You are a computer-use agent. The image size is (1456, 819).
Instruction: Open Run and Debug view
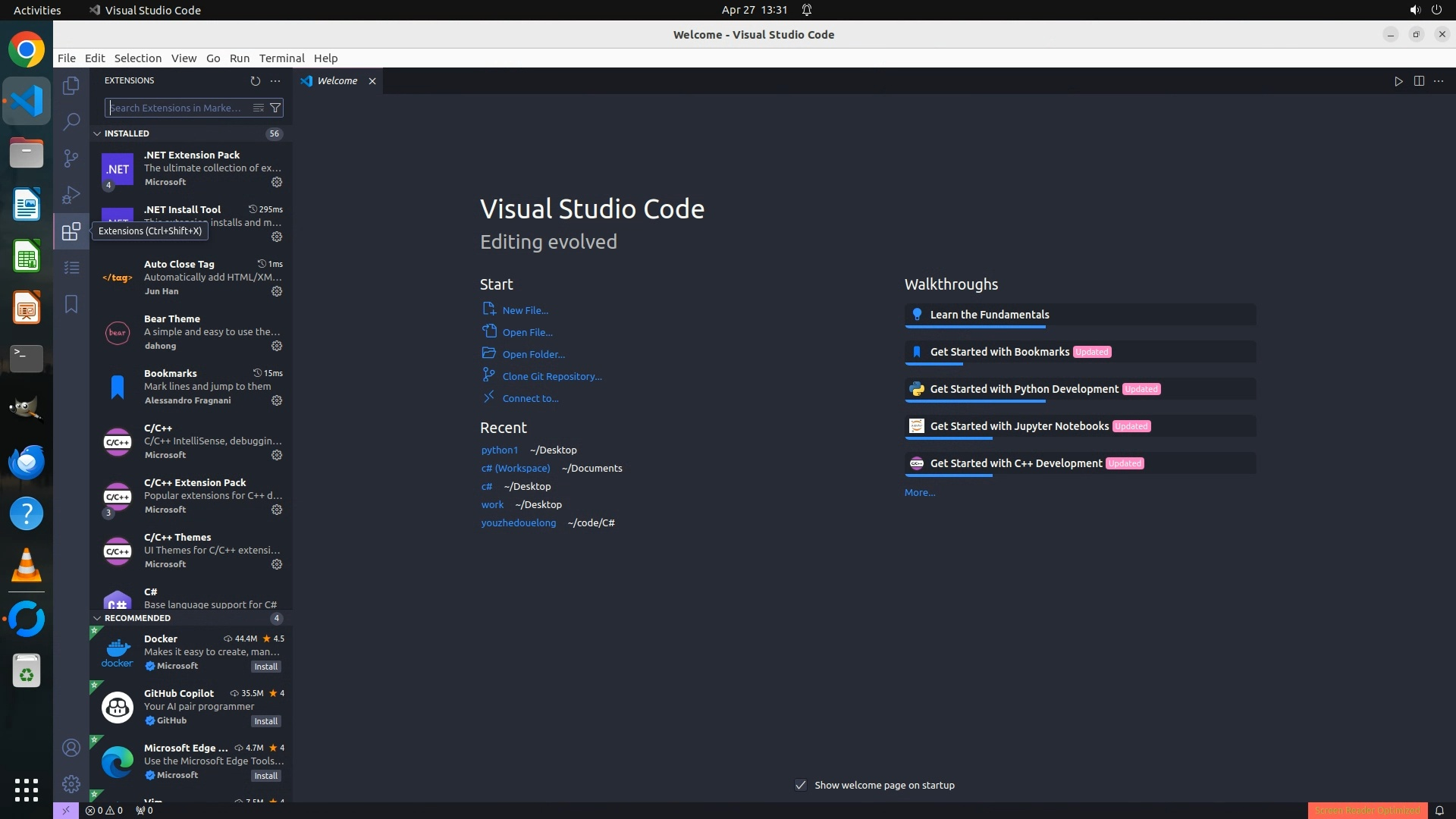(71, 195)
